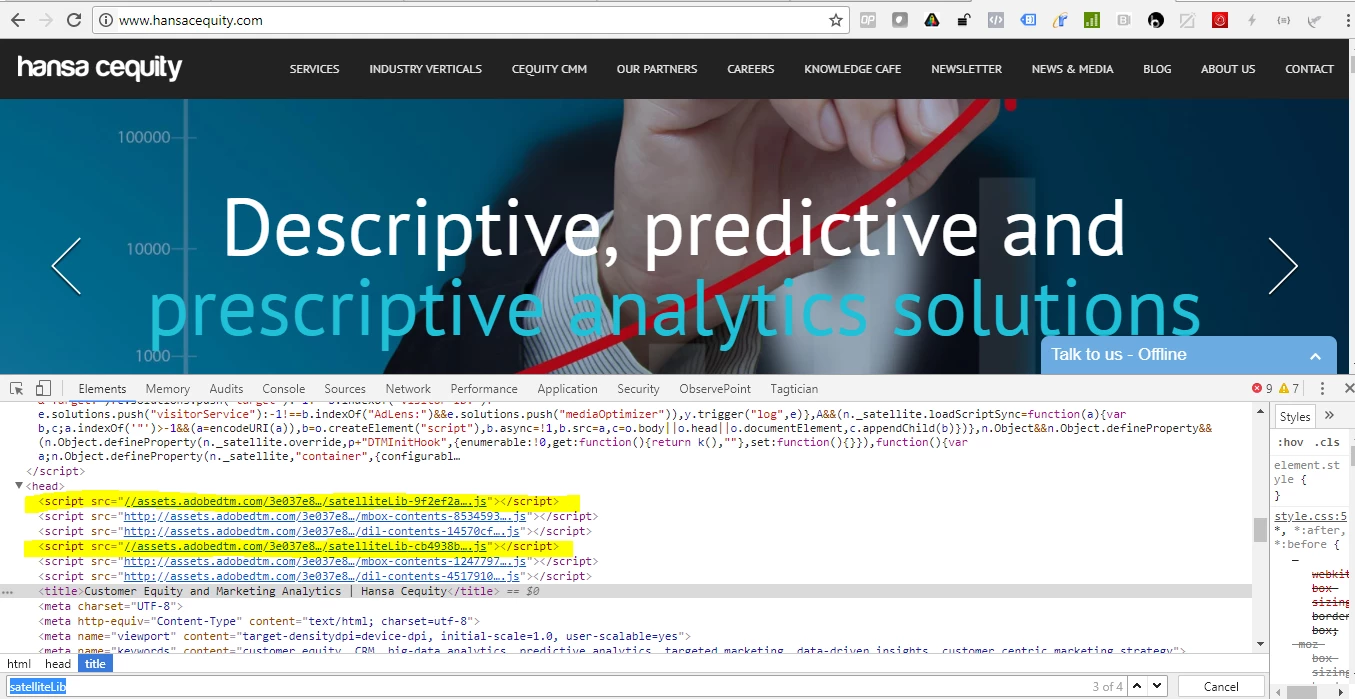This screenshot has height=699, width=1355.
Task: Click the browser Forward arrow
Action: [46, 20]
